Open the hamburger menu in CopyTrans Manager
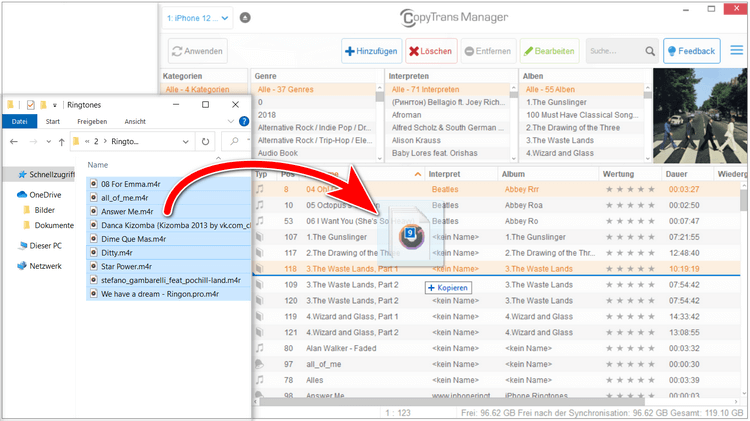This screenshot has height=421, width=750. 737,50
